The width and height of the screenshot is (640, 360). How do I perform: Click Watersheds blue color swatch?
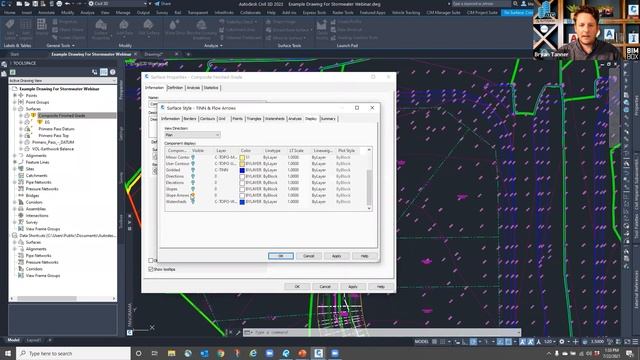pyautogui.click(x=242, y=202)
